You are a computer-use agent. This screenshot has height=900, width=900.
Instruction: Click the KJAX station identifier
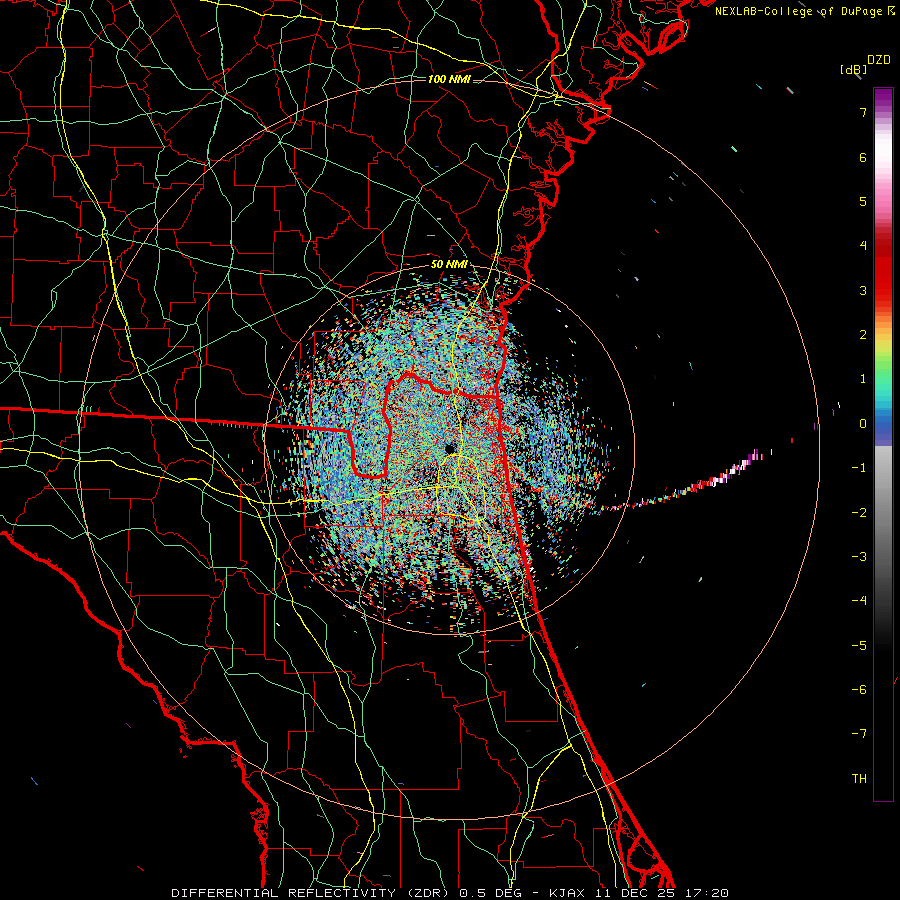click(567, 893)
